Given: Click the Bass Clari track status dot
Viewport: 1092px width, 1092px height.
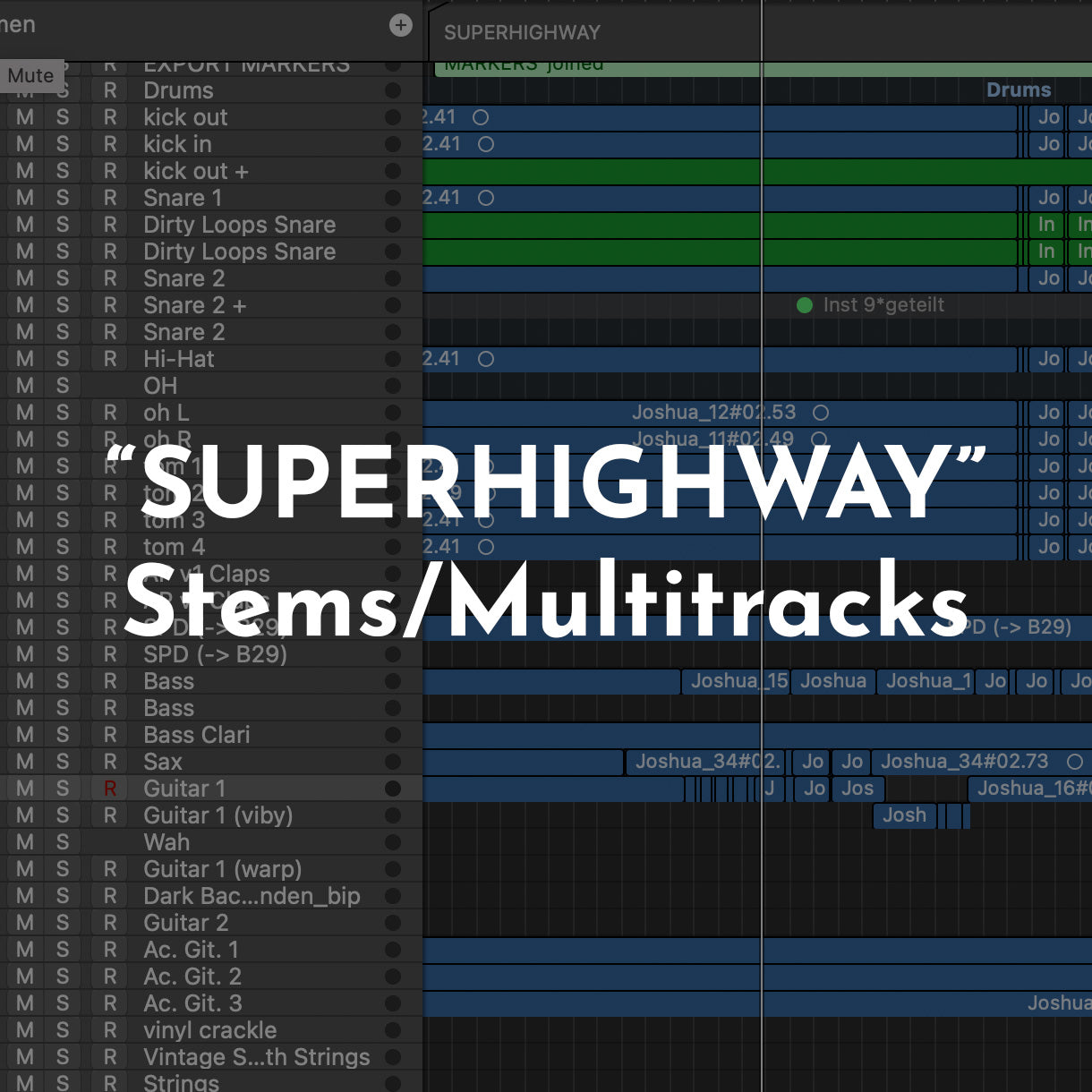Looking at the screenshot, I should [392, 735].
